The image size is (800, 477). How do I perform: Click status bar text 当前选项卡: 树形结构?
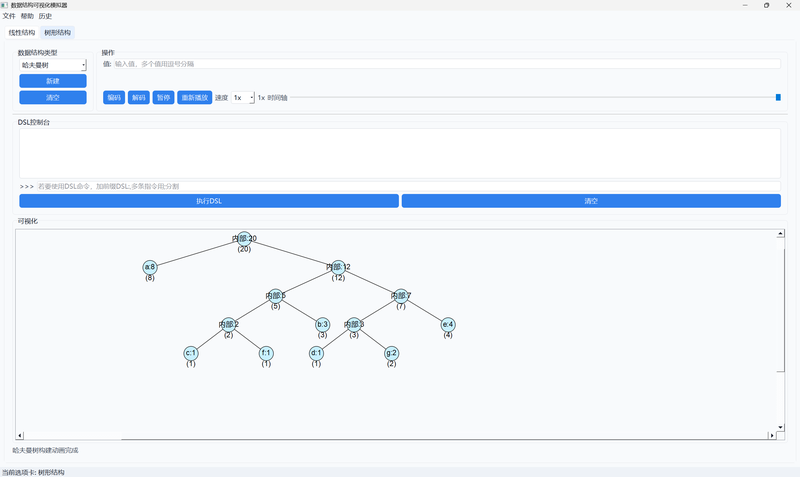click(34, 472)
